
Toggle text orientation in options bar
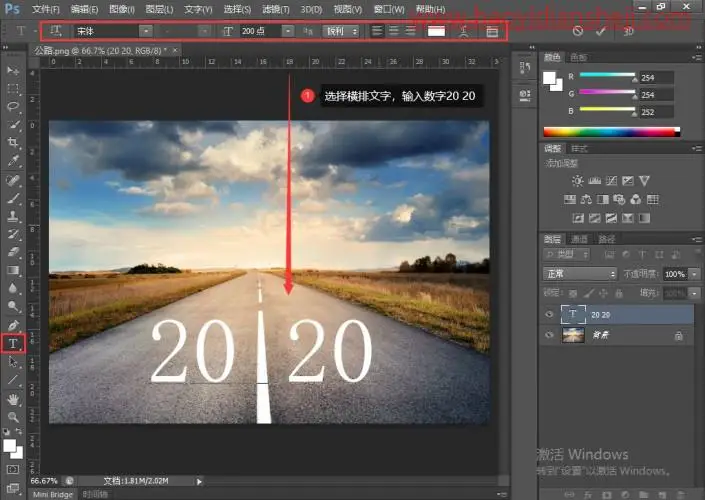pos(56,31)
